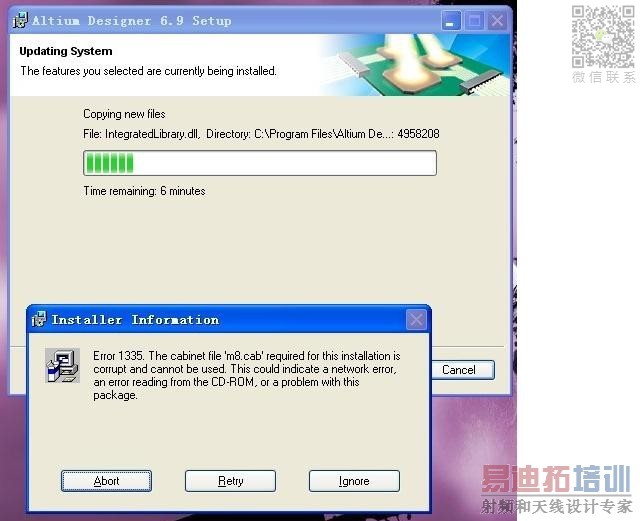Click the Abort button

coord(106,481)
